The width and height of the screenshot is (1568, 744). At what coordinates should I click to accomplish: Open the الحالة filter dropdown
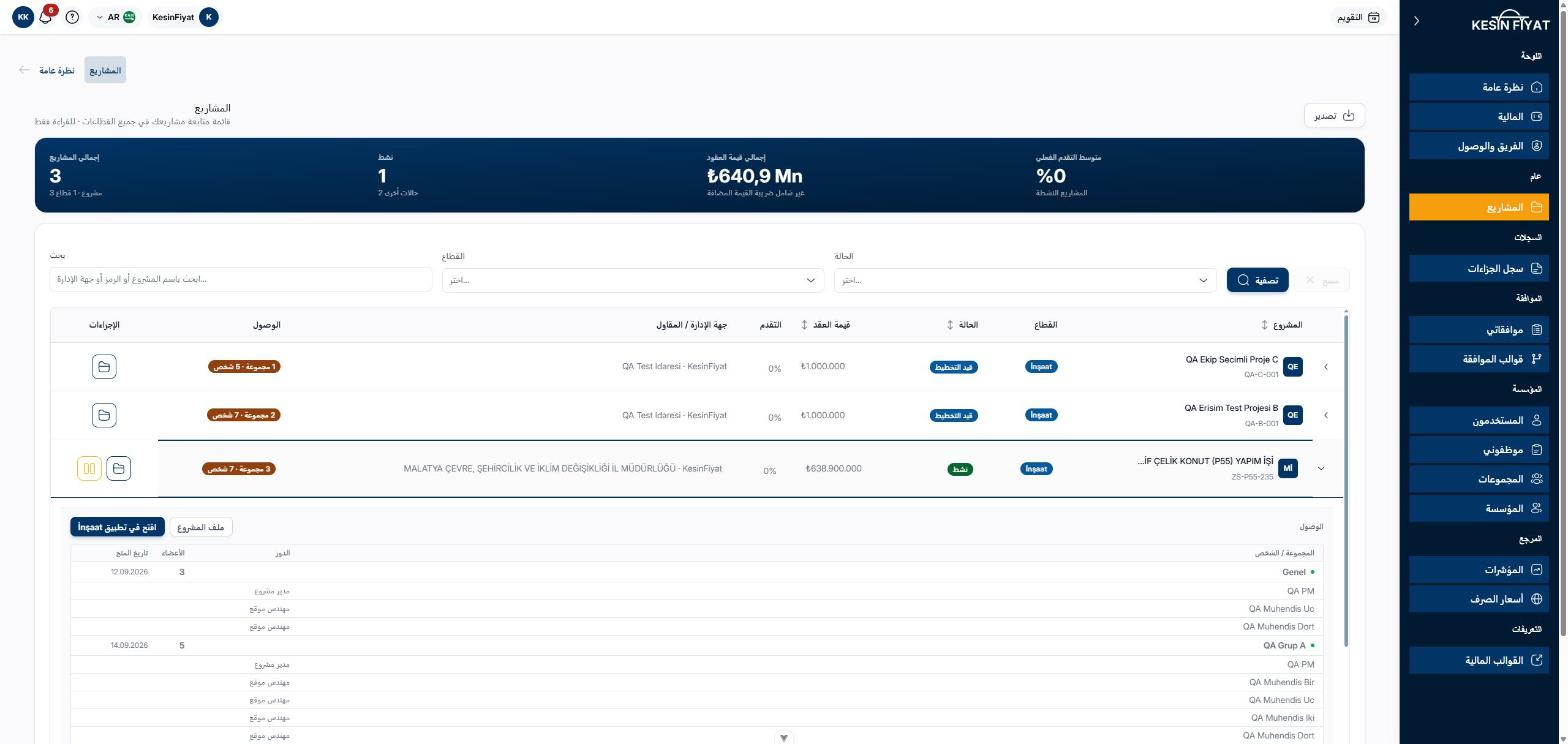1026,280
